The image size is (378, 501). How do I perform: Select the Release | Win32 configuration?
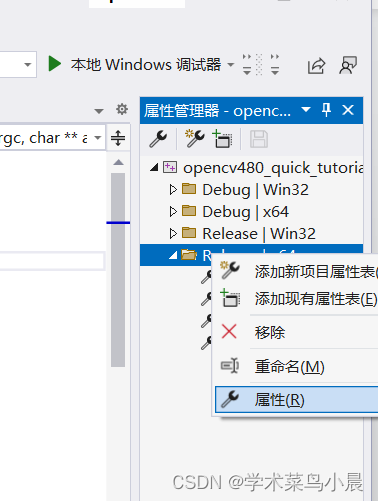coord(259,234)
